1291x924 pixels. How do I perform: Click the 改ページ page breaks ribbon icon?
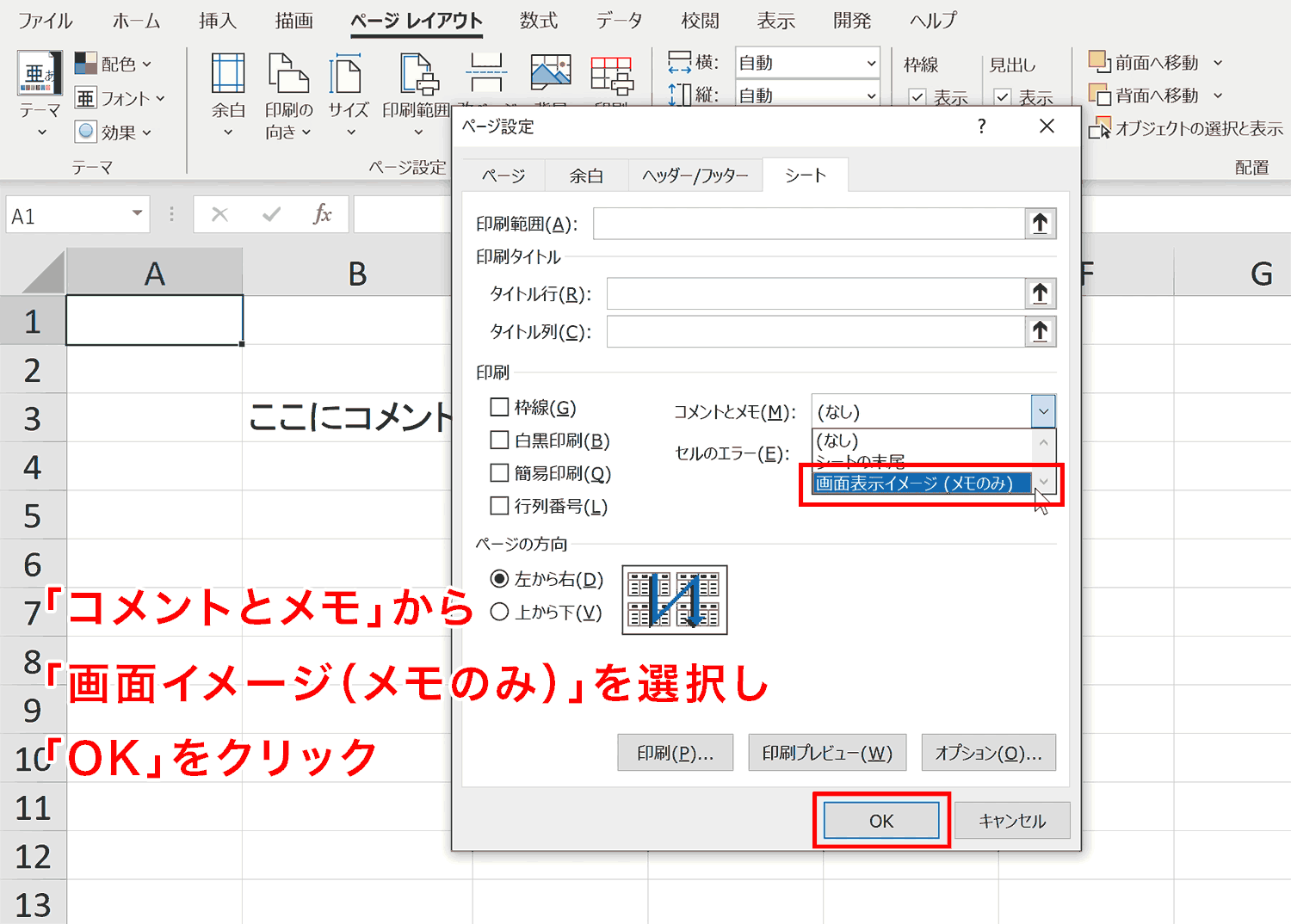point(486,72)
